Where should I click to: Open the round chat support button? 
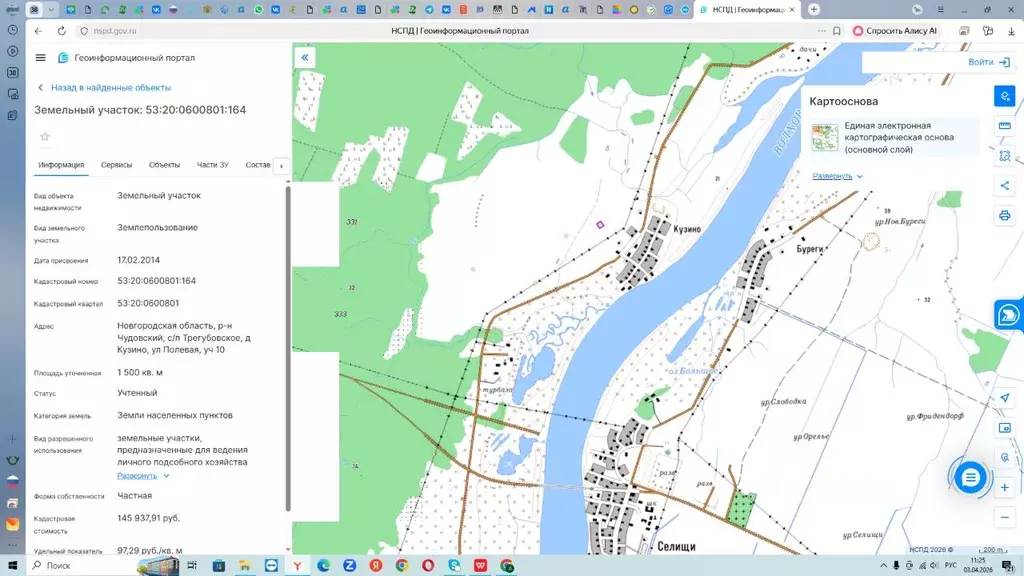(969, 478)
